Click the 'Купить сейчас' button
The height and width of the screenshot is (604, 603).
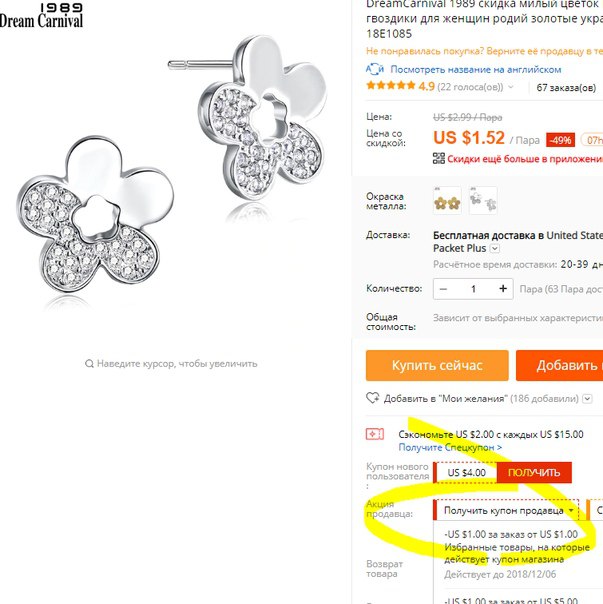(x=437, y=365)
